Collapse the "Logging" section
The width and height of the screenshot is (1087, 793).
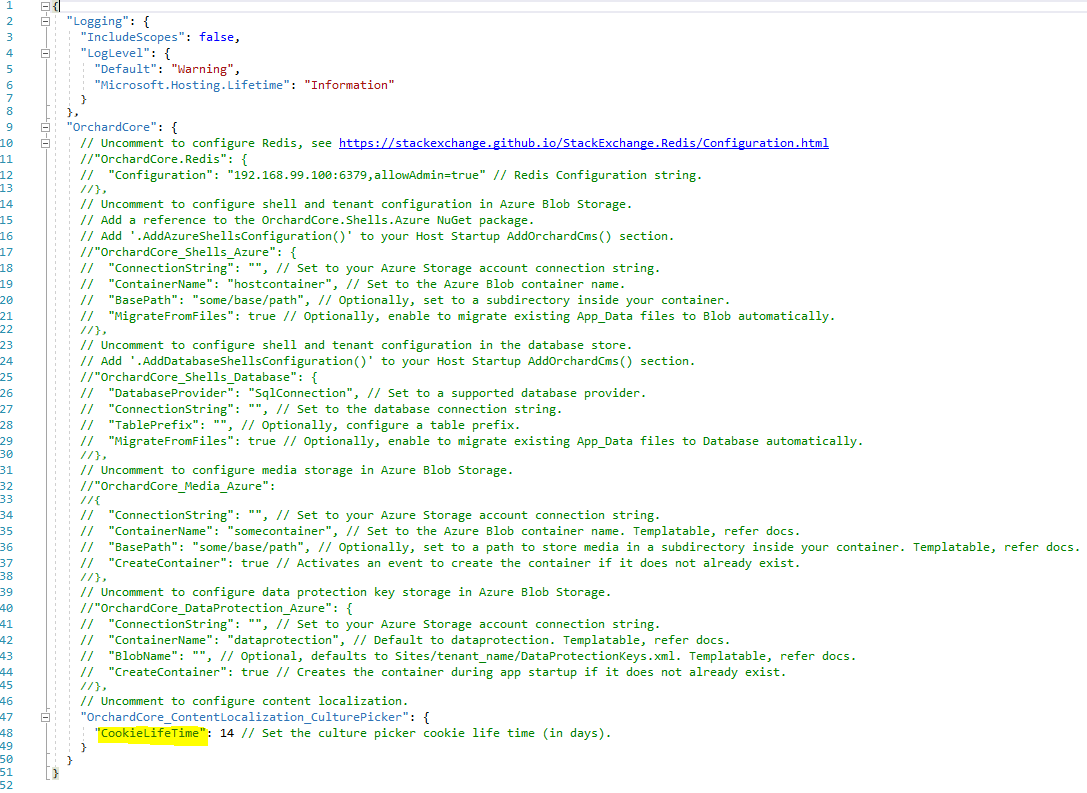[45, 21]
